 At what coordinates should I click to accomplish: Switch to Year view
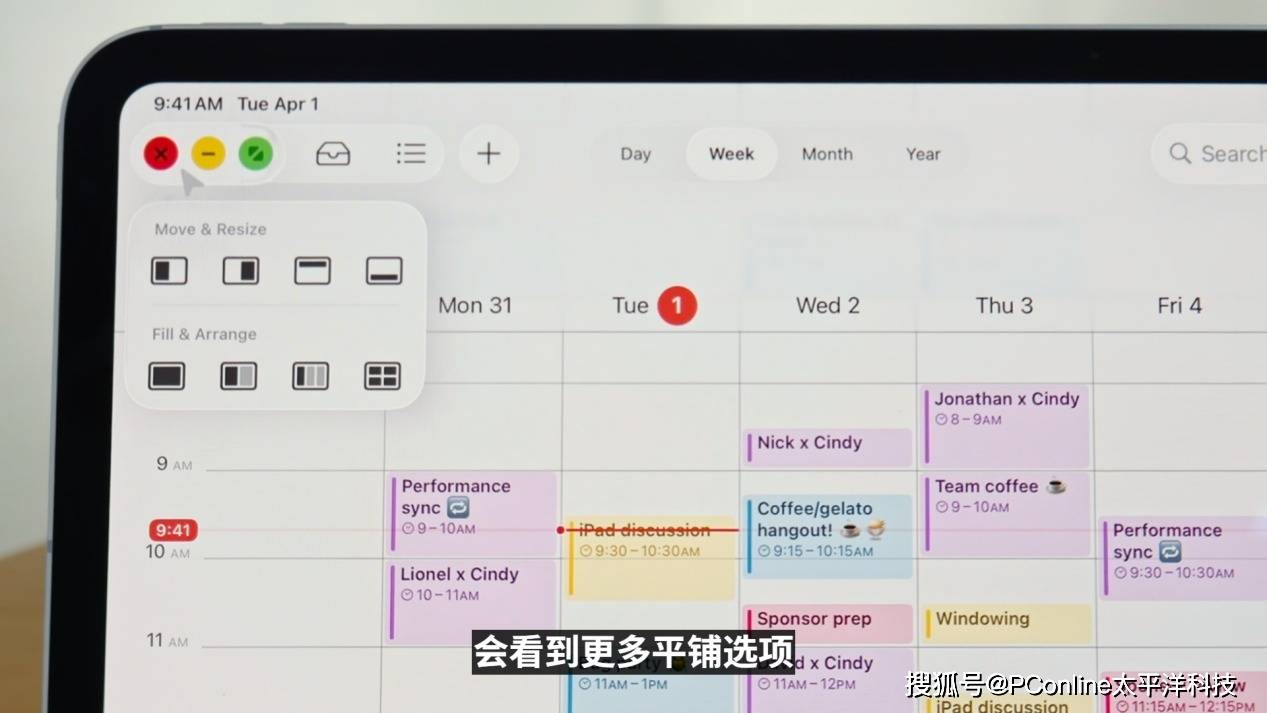923,154
